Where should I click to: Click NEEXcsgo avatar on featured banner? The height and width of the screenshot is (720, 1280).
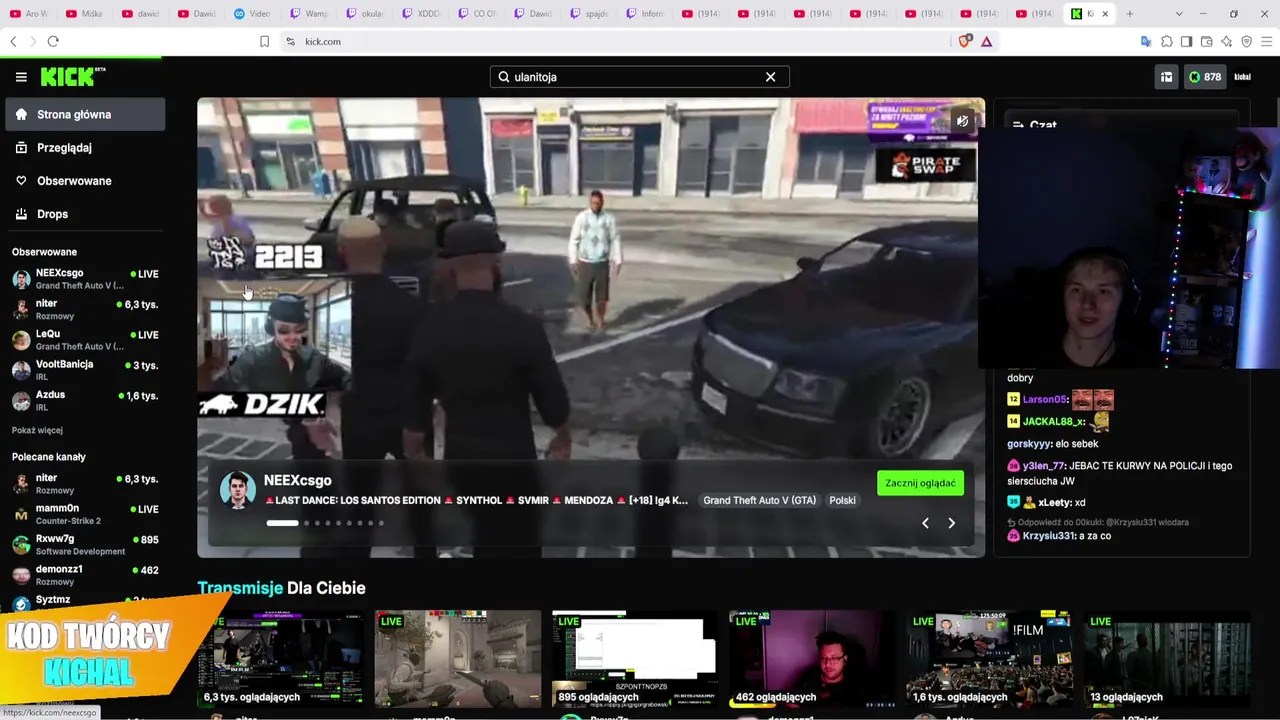click(238, 490)
